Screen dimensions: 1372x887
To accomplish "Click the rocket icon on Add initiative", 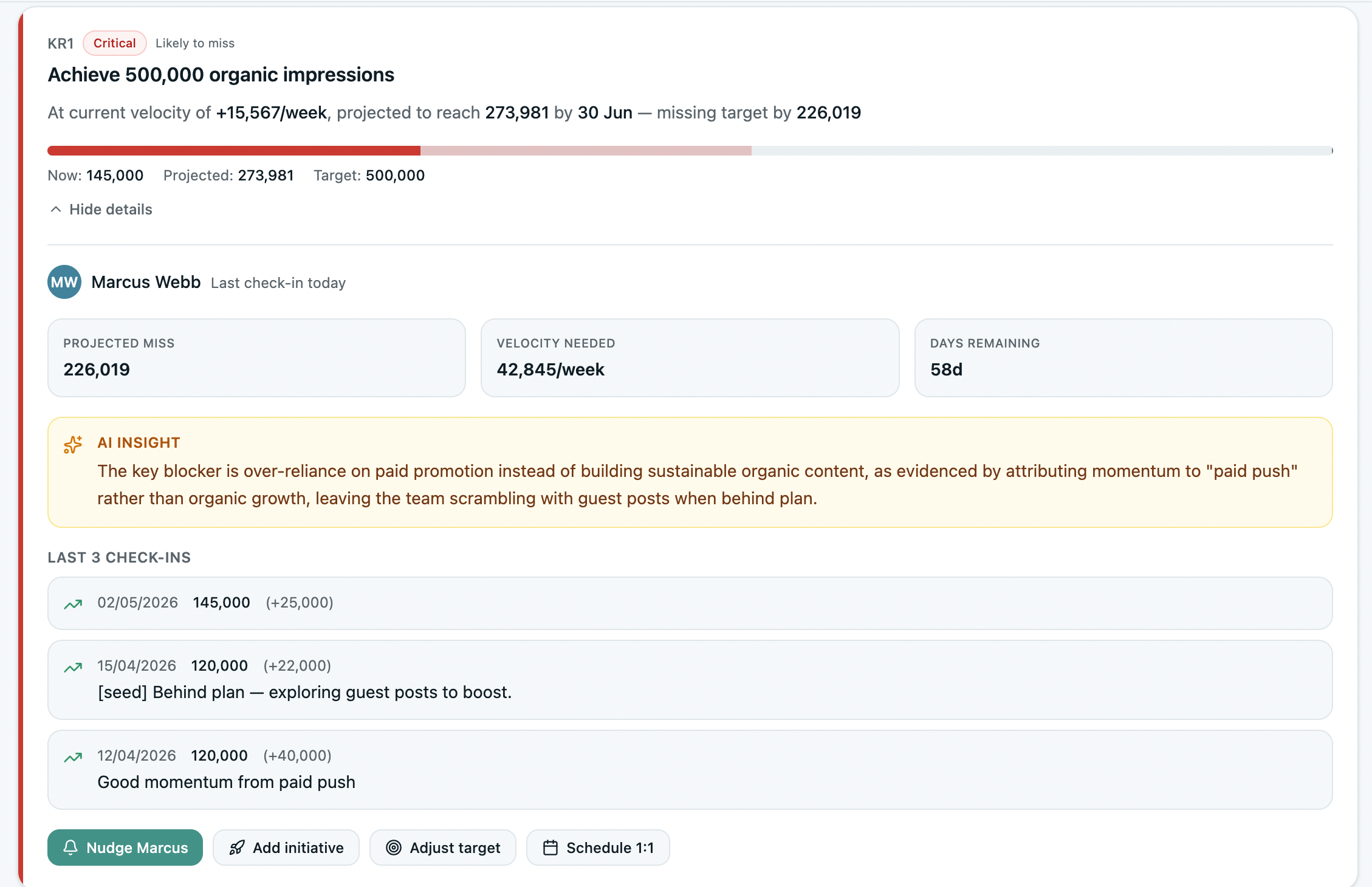I will pos(237,848).
